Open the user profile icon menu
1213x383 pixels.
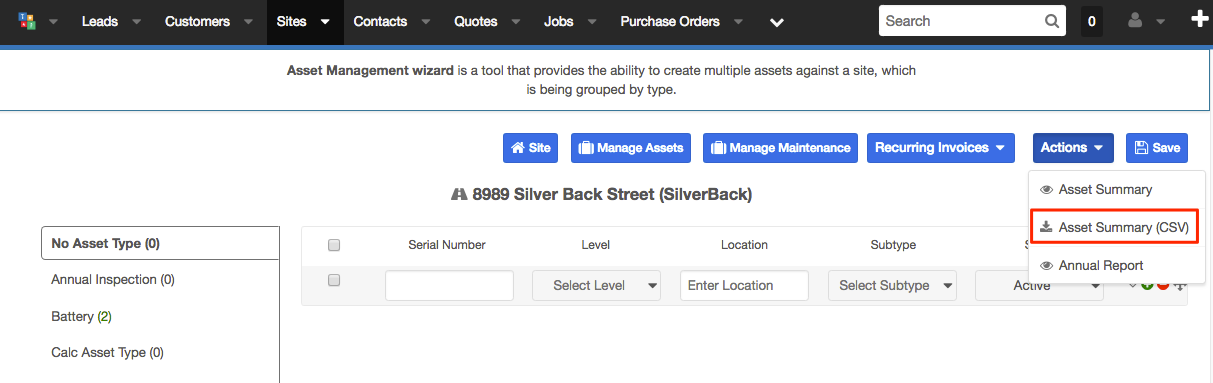[1135, 21]
